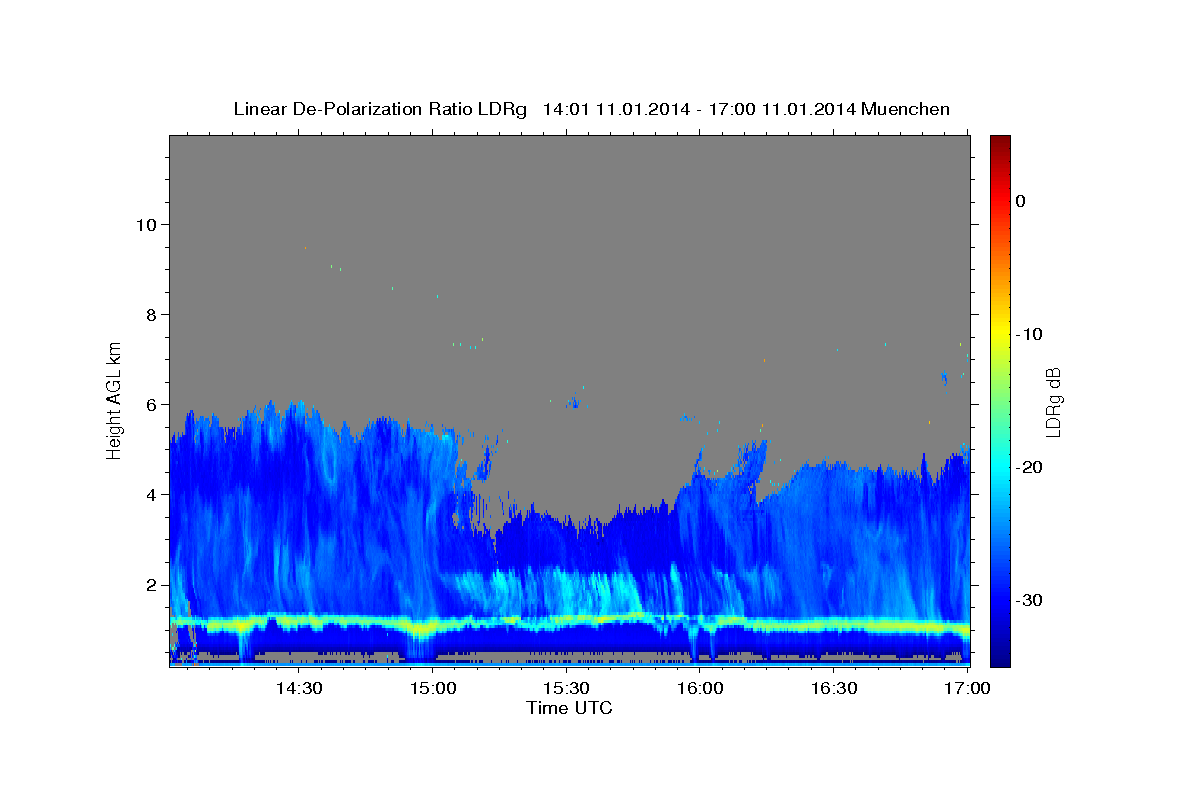Click the height axis label '4'
1200x800 pixels.
[x=150, y=494]
